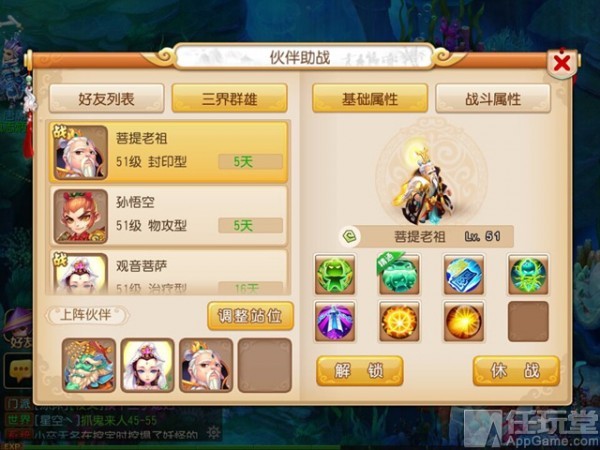
Task: Open the 基础属性 tab
Action: coord(370,99)
